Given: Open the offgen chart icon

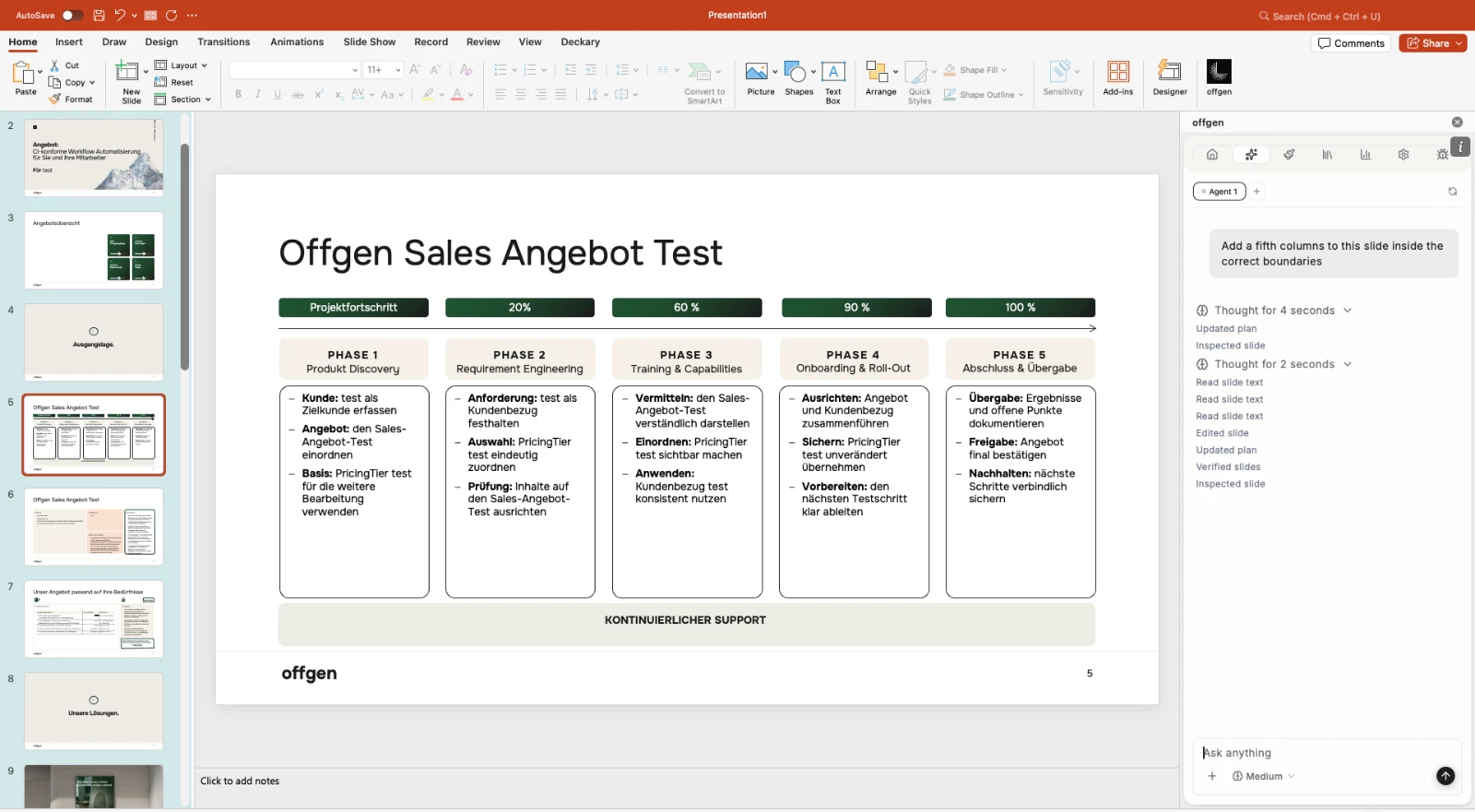Looking at the screenshot, I should [1365, 155].
